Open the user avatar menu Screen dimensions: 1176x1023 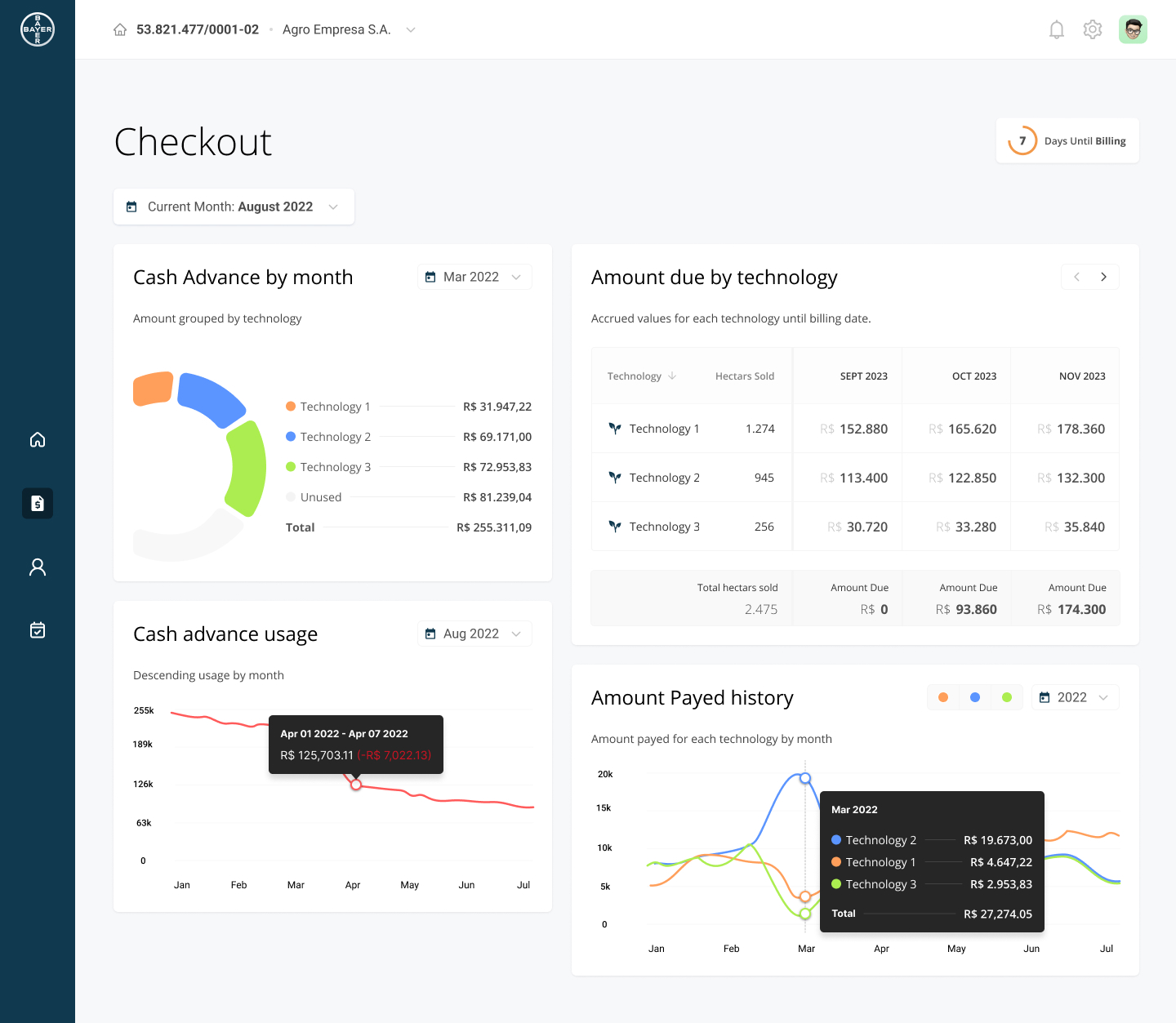[x=1133, y=29]
